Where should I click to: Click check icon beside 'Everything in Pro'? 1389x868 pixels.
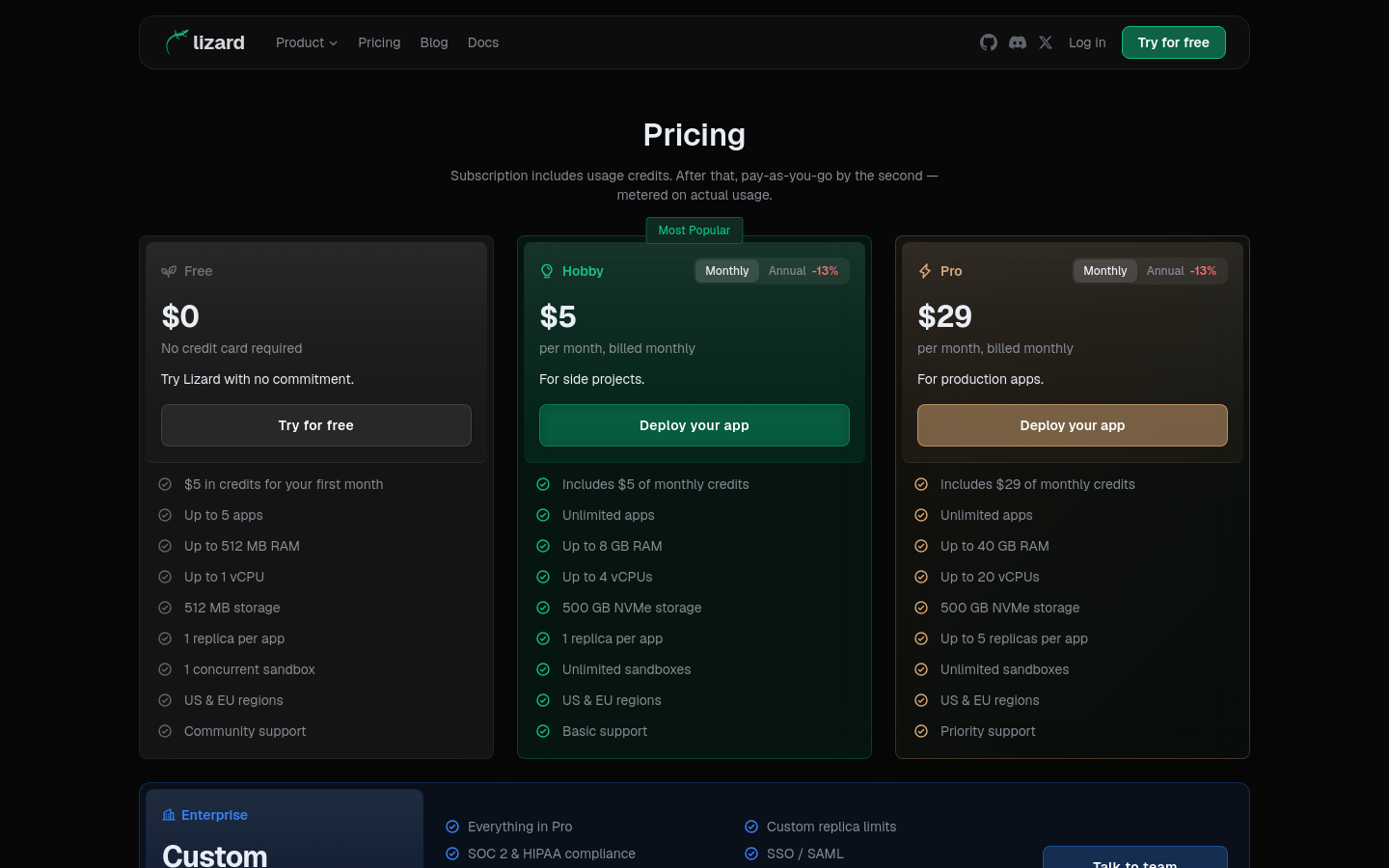(x=452, y=827)
